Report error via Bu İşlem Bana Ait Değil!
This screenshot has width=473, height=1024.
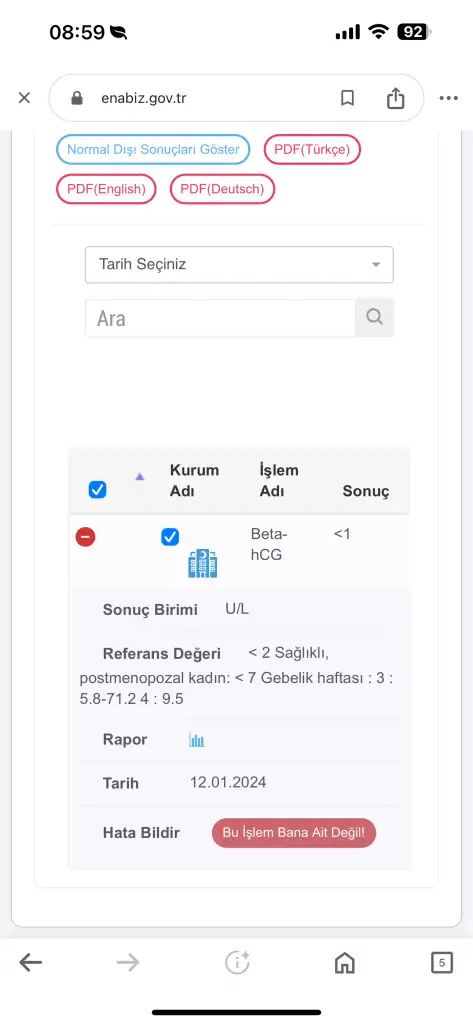294,833
